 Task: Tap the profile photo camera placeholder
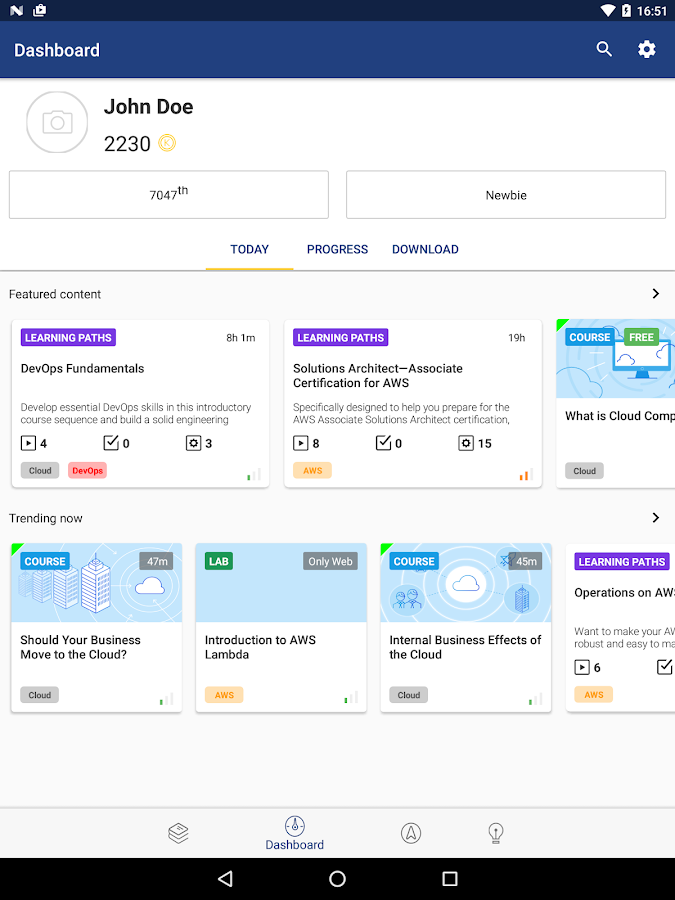pos(57,123)
